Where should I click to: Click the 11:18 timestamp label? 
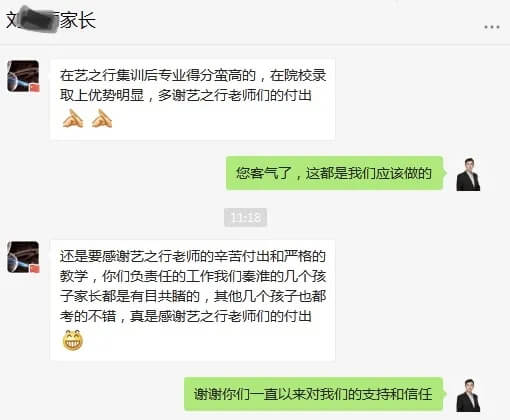[x=245, y=218]
